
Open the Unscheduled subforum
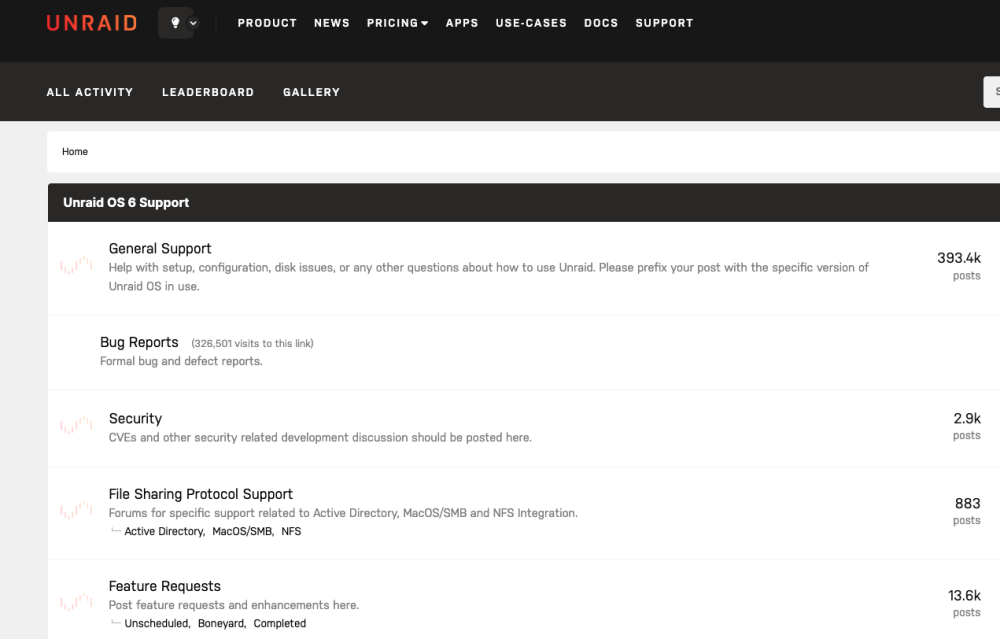156,623
